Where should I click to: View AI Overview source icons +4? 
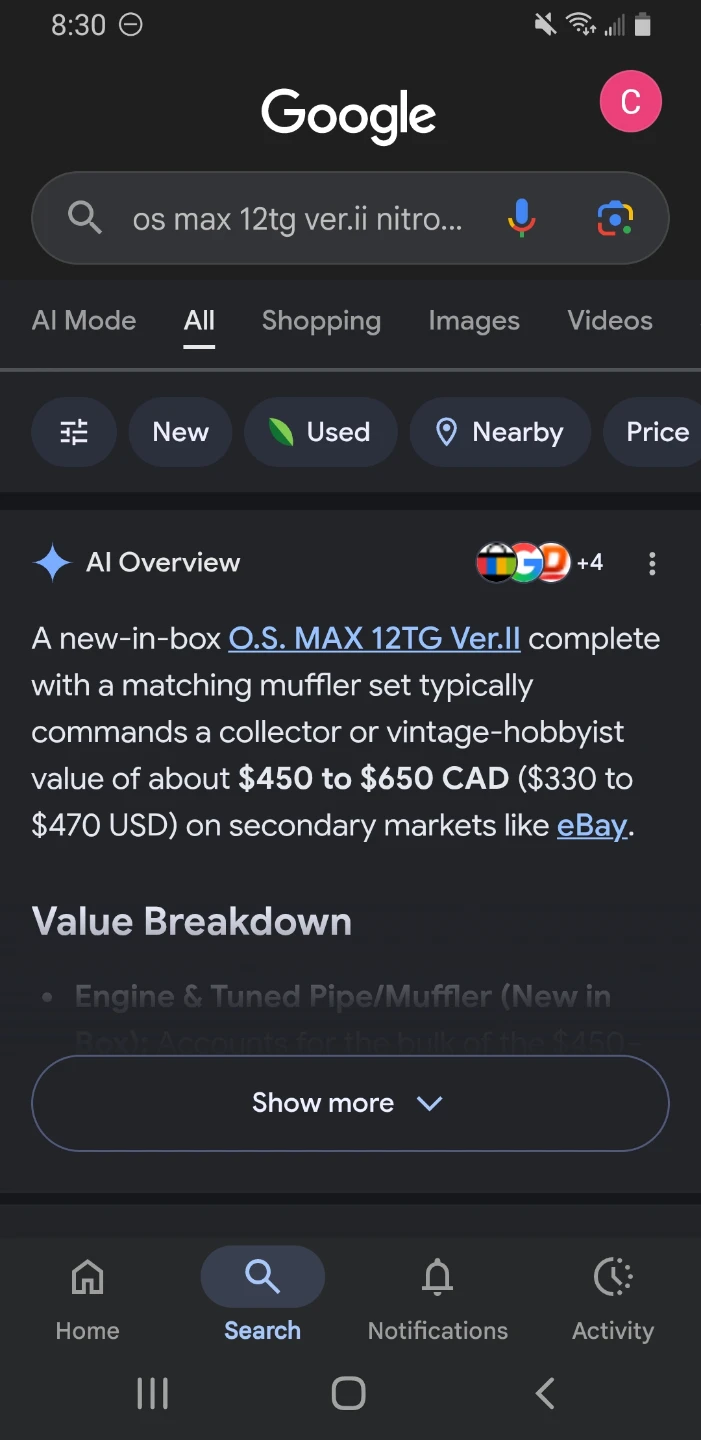click(540, 563)
